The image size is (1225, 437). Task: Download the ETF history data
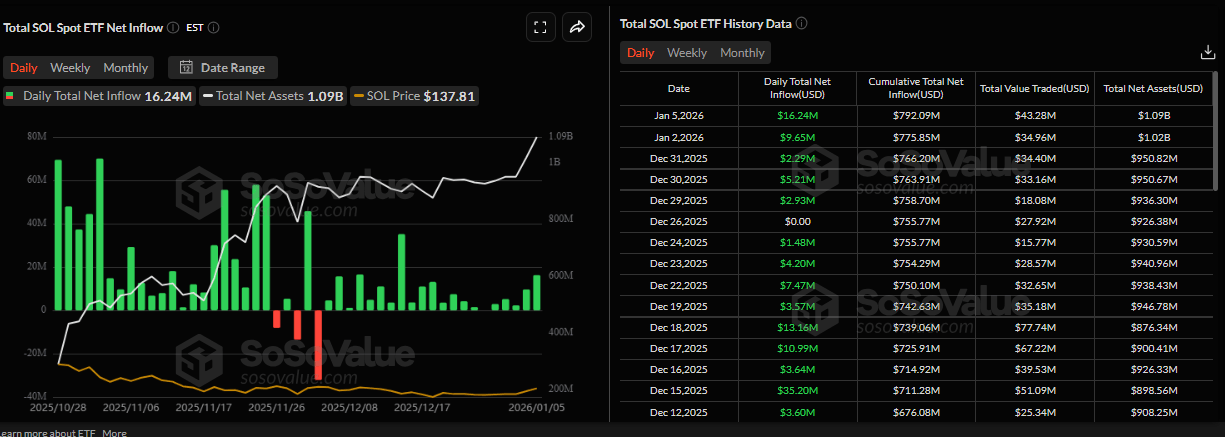[1206, 53]
